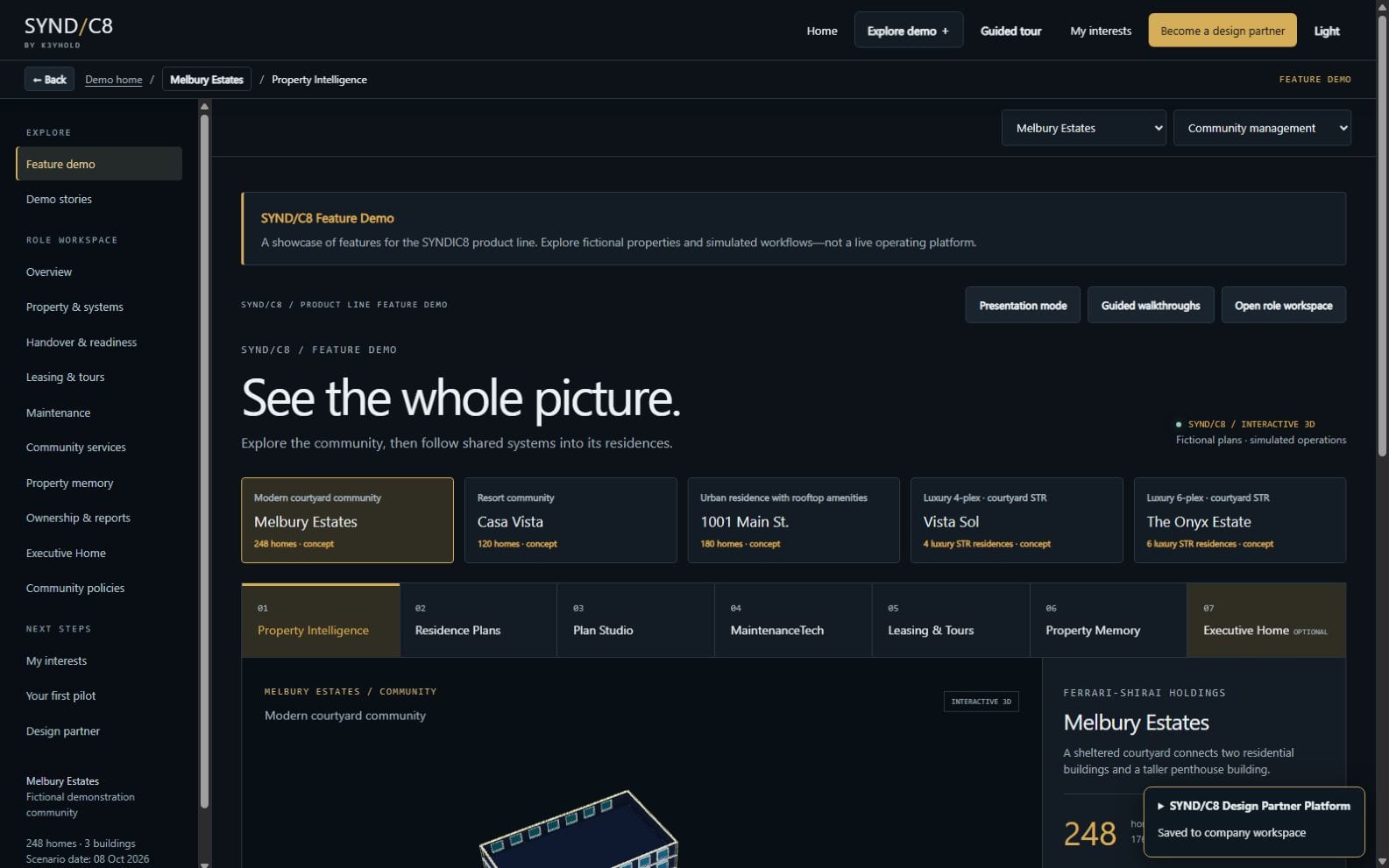This screenshot has width=1389, height=868.
Task: Open the MaintenanceTech tab
Action: pyautogui.click(x=793, y=620)
